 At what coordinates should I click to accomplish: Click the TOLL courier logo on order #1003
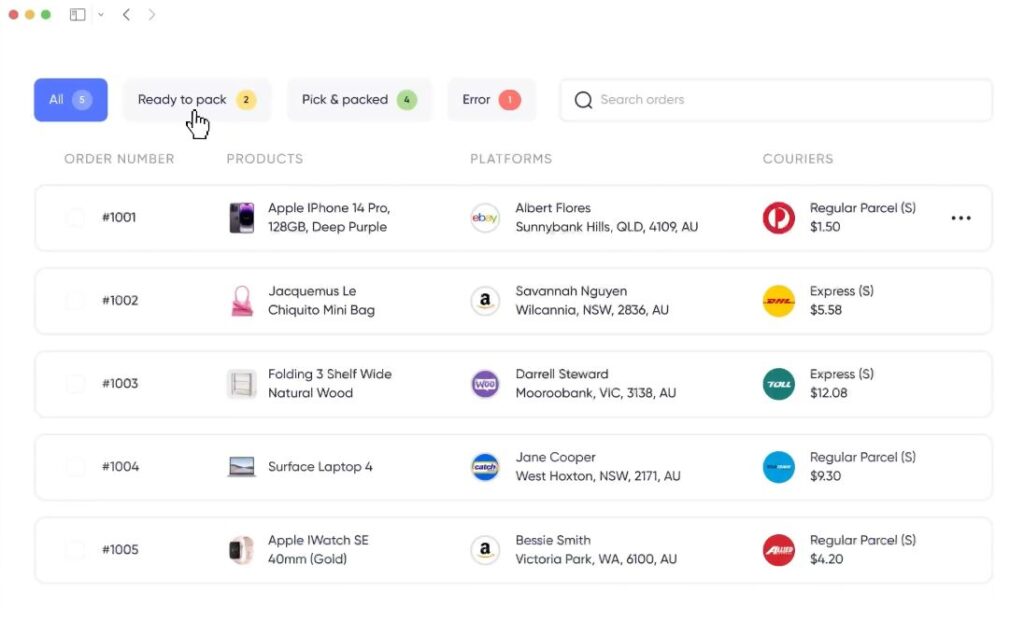point(778,384)
